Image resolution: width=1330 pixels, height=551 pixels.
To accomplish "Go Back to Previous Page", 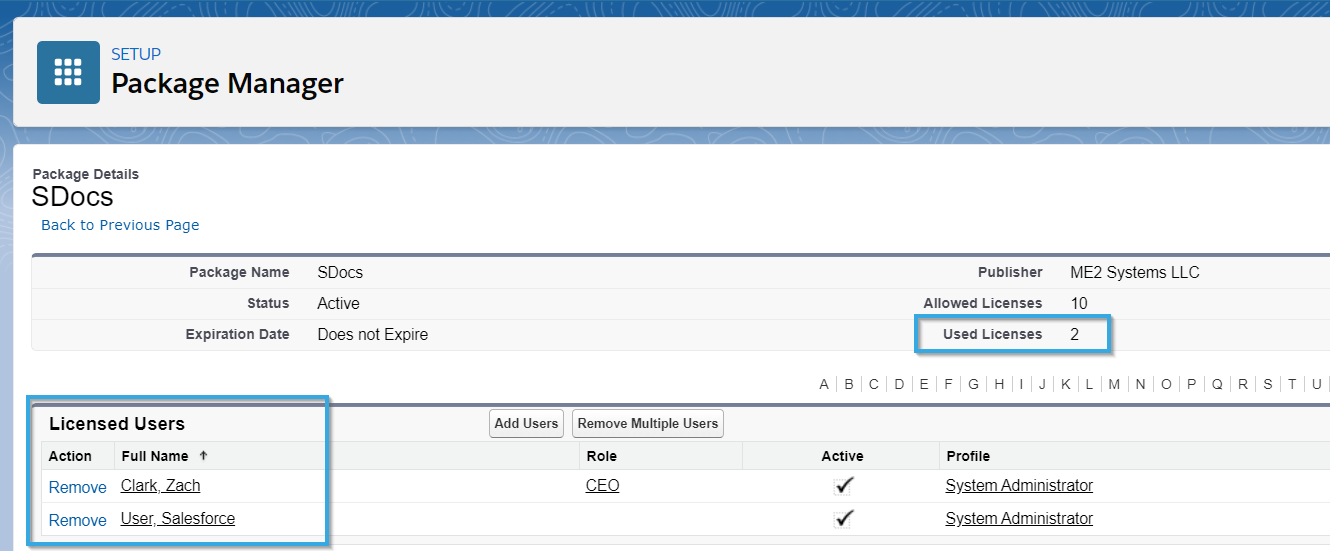I will [x=120, y=225].
